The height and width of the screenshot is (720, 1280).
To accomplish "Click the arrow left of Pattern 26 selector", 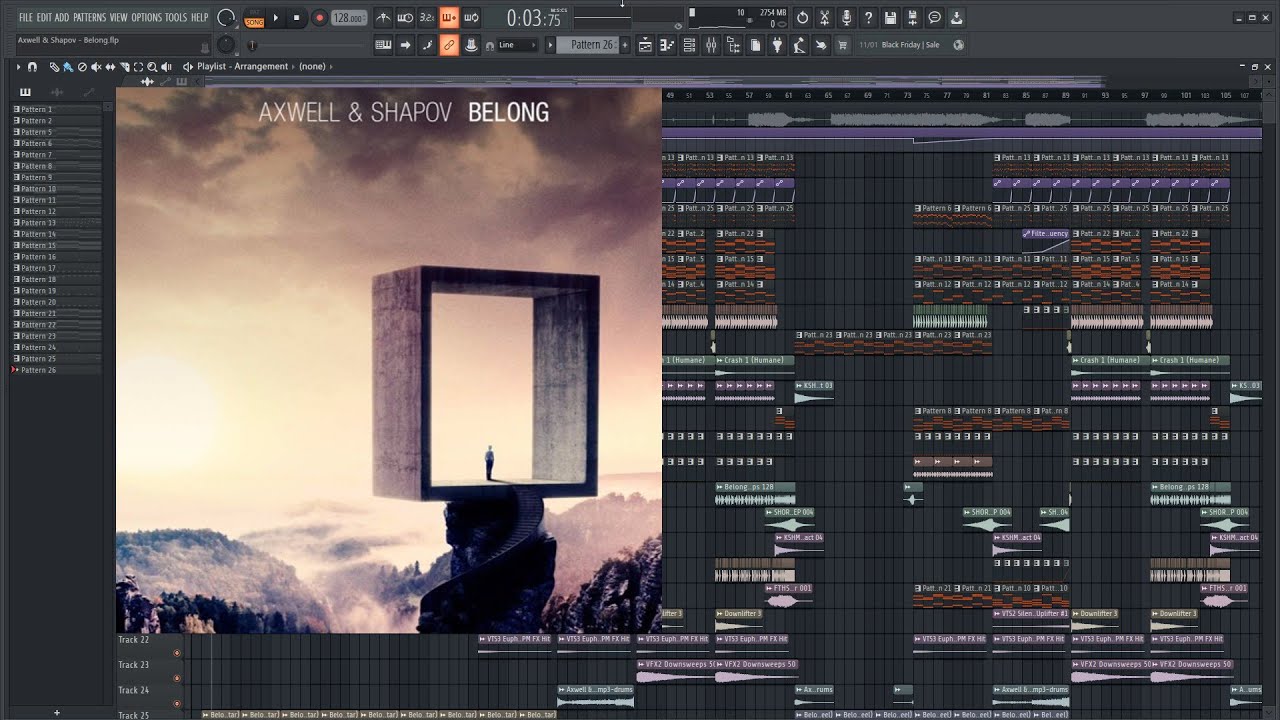I will (550, 45).
